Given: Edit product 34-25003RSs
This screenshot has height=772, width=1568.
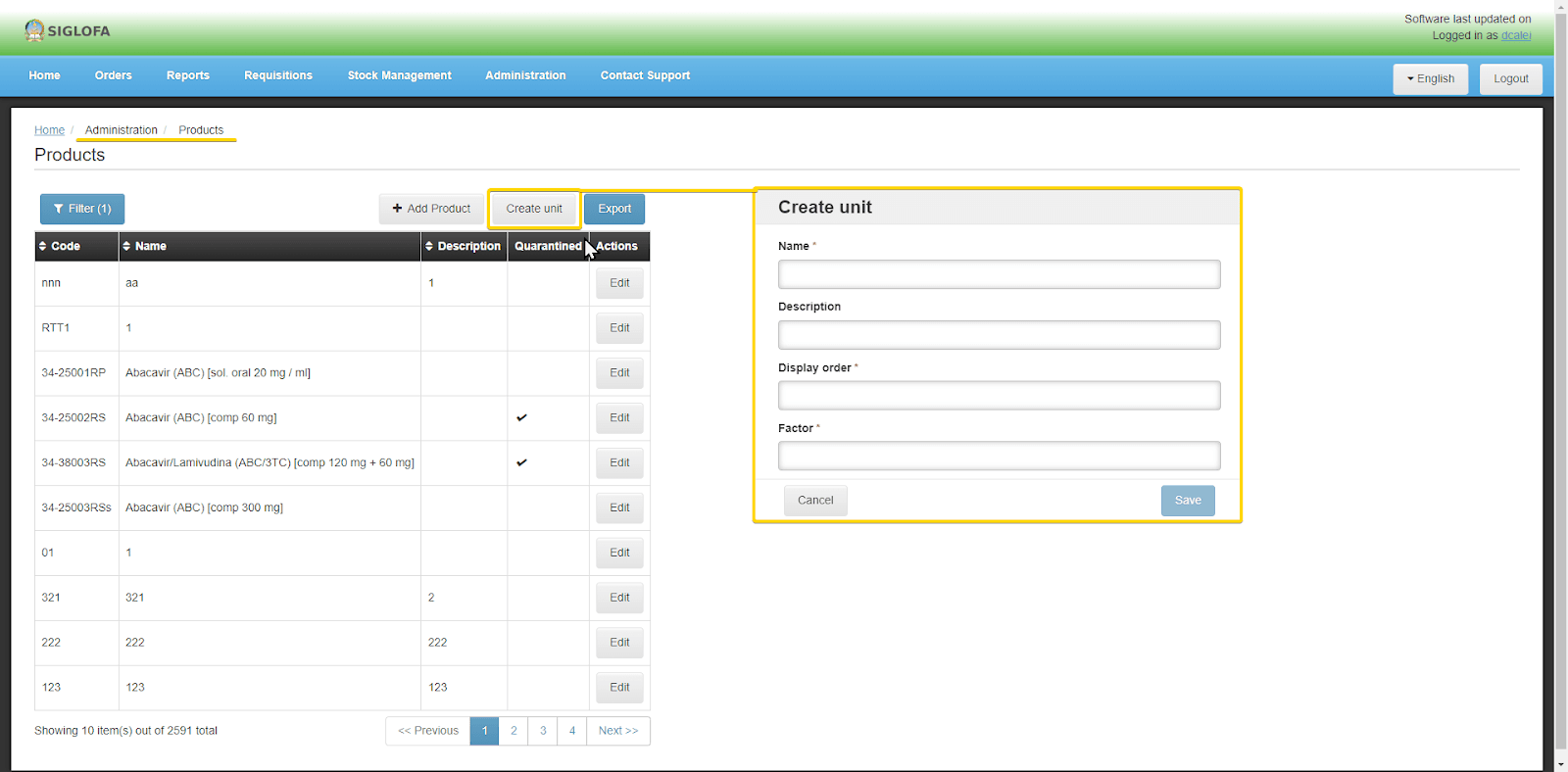Looking at the screenshot, I should click(x=619, y=507).
